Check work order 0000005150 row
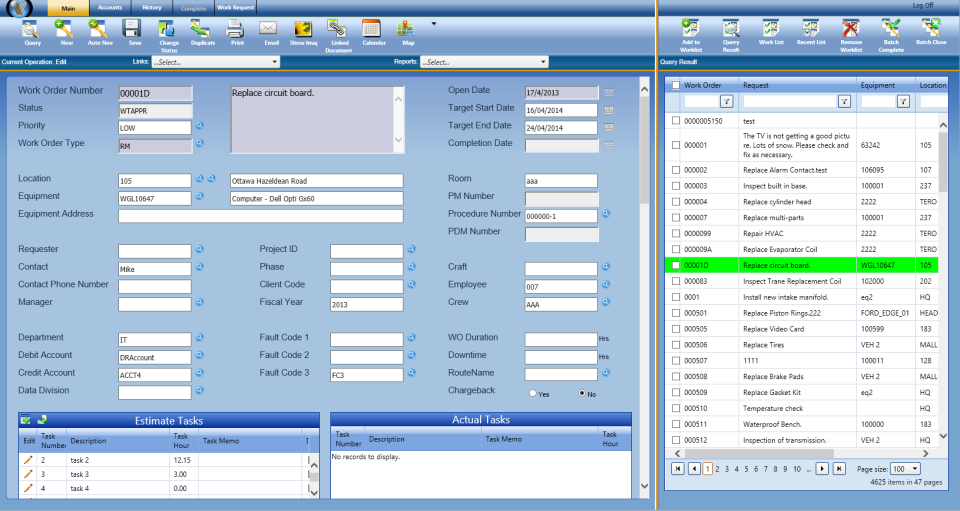Viewport: 960px width, 511px height. click(676, 121)
